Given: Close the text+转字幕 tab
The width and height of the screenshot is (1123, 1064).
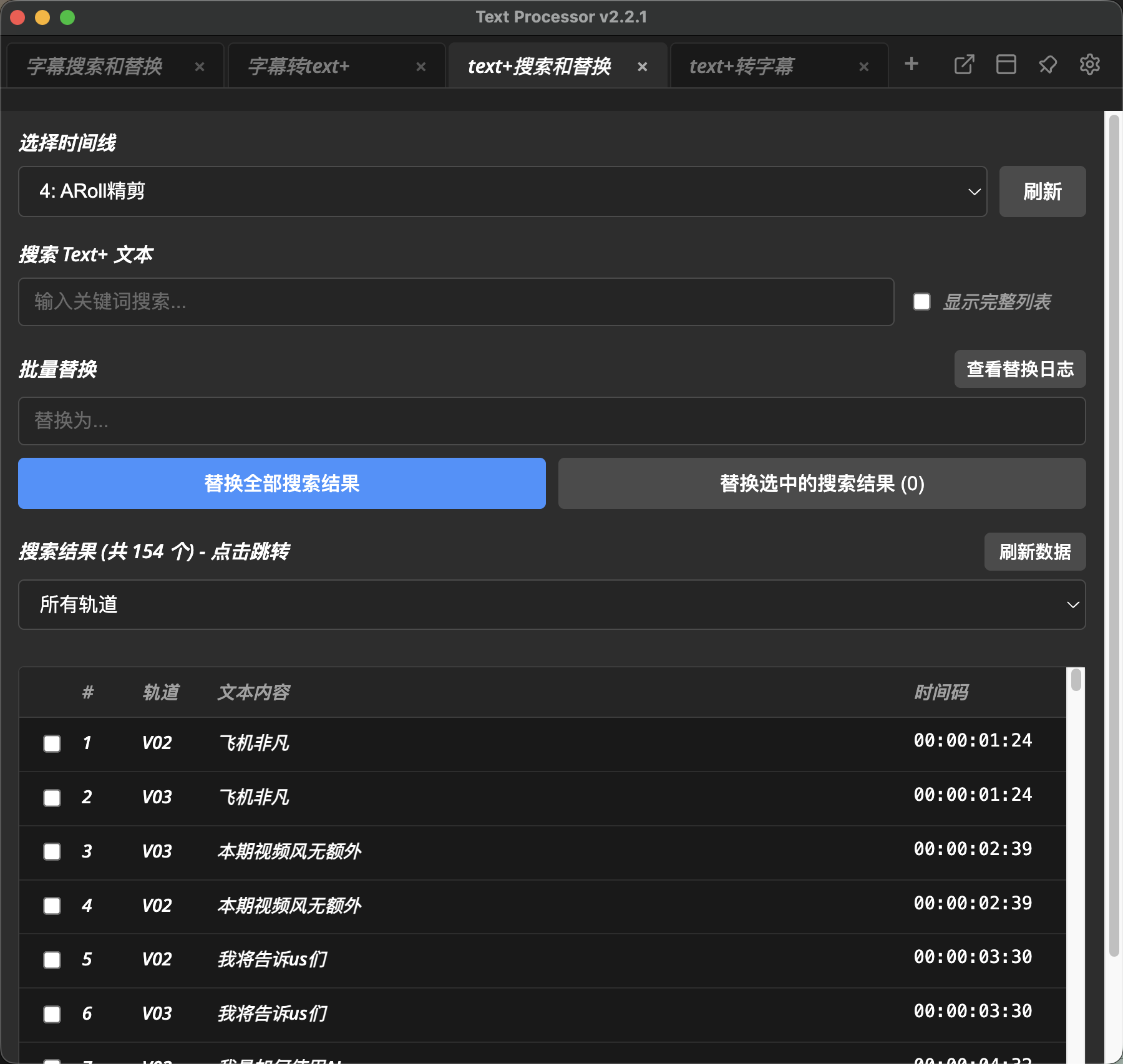Looking at the screenshot, I should pos(864,67).
